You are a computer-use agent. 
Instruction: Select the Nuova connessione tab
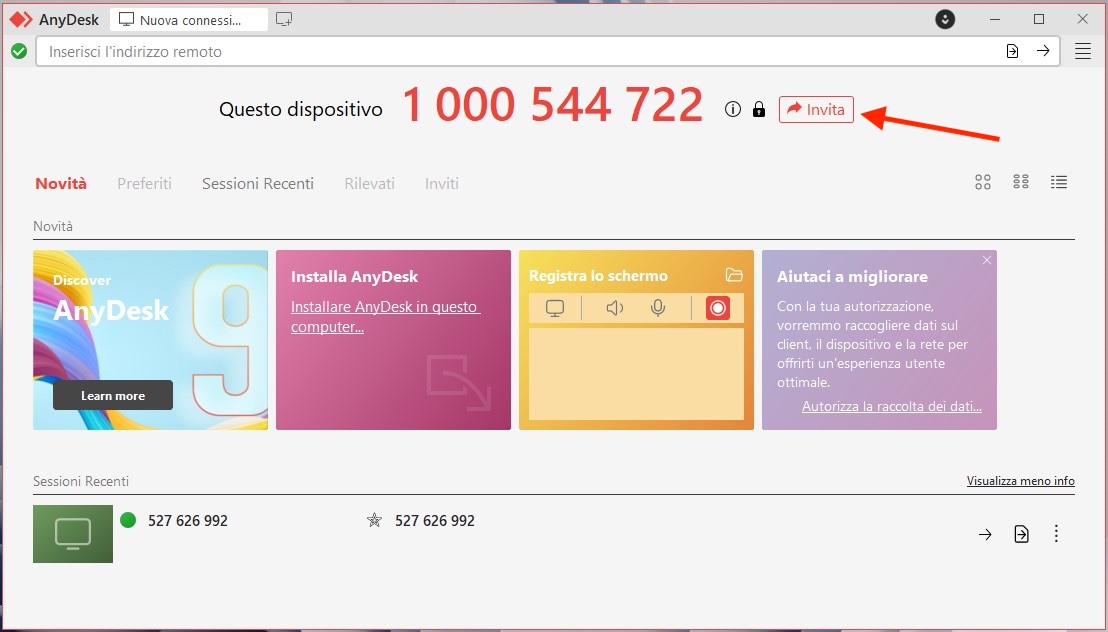[189, 20]
